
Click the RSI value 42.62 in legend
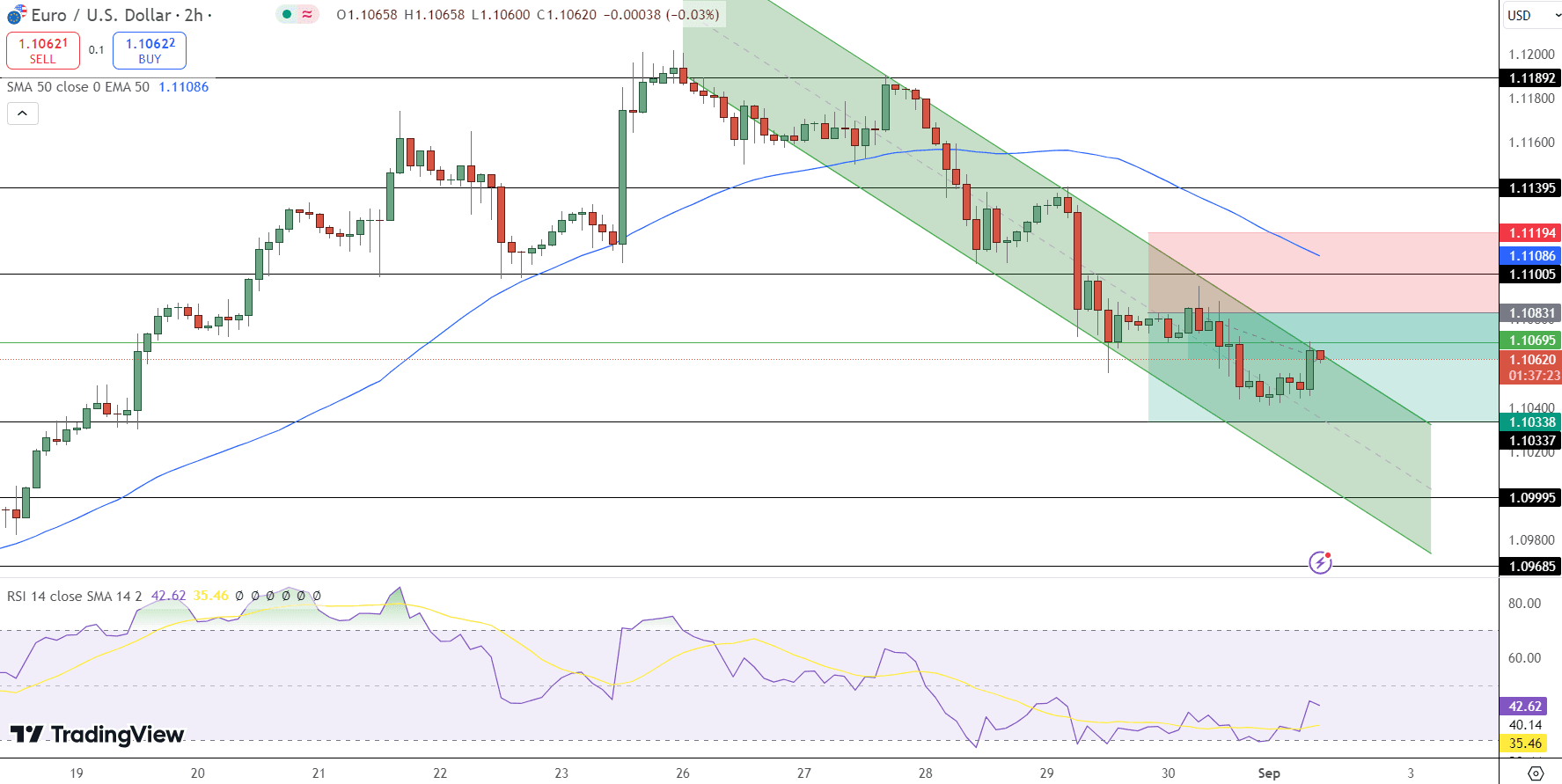pyautogui.click(x=168, y=596)
